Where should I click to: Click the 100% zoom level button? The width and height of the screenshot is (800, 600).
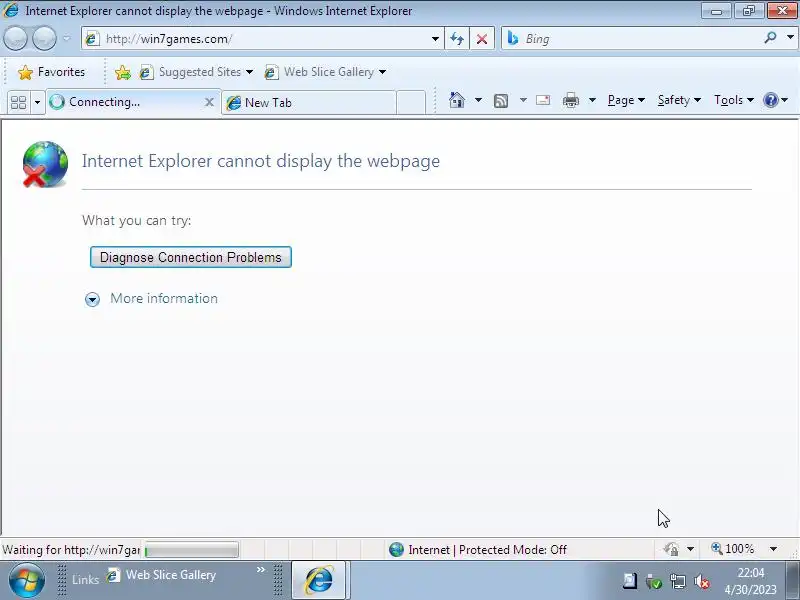tap(733, 549)
